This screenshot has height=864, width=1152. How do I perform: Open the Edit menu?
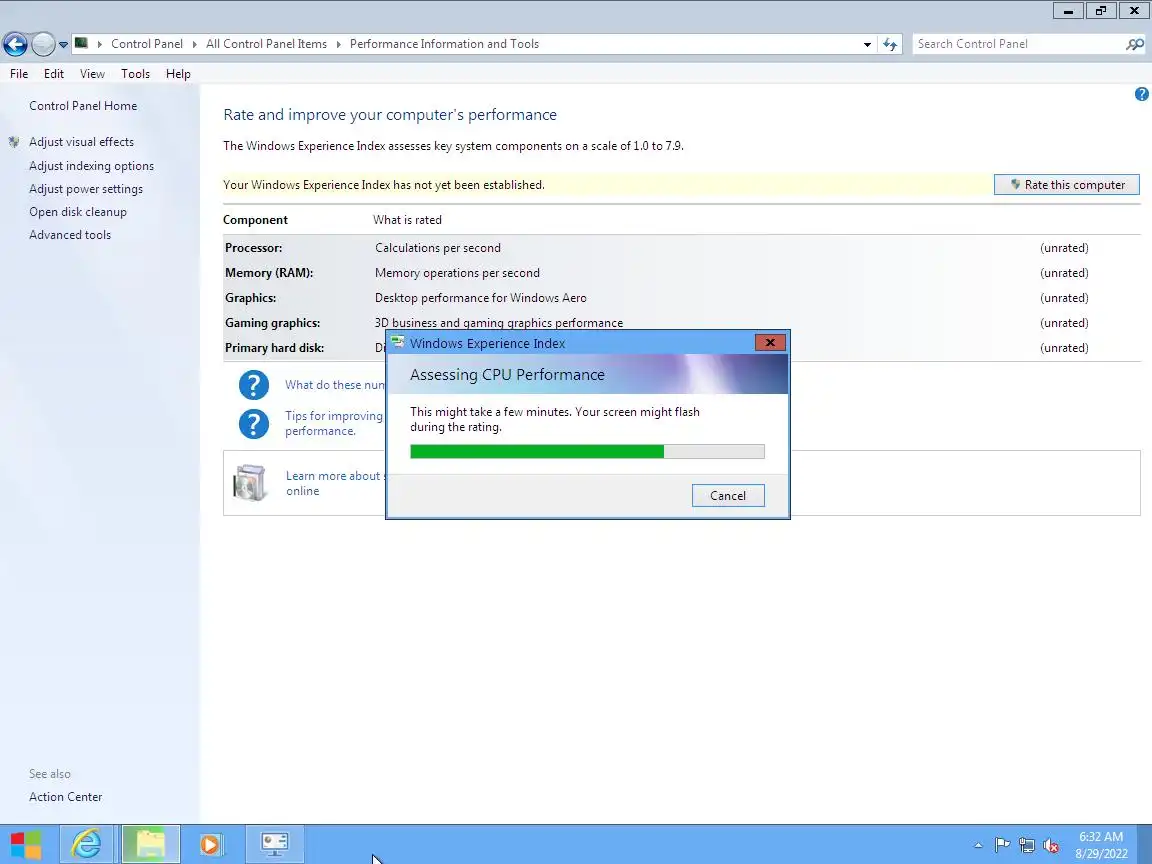(x=54, y=73)
